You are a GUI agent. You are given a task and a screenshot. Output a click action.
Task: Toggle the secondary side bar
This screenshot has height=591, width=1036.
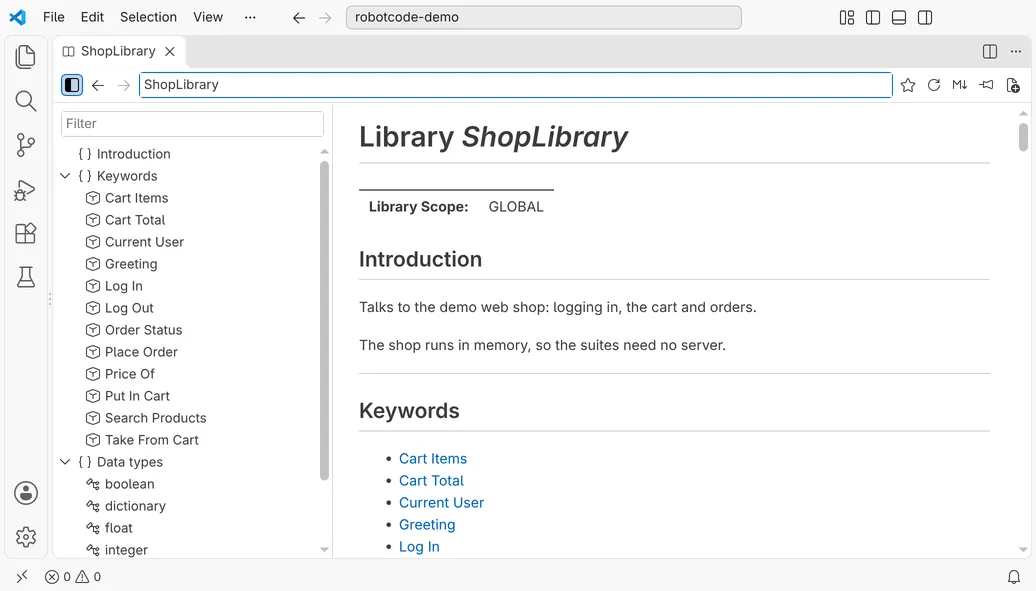(x=925, y=18)
